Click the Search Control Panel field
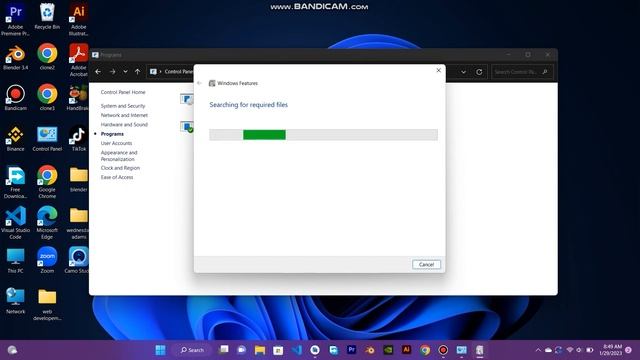This screenshot has width=640, height=360. (x=522, y=72)
